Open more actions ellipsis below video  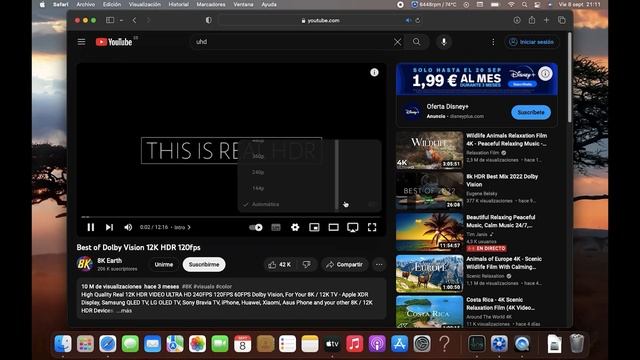[379, 264]
